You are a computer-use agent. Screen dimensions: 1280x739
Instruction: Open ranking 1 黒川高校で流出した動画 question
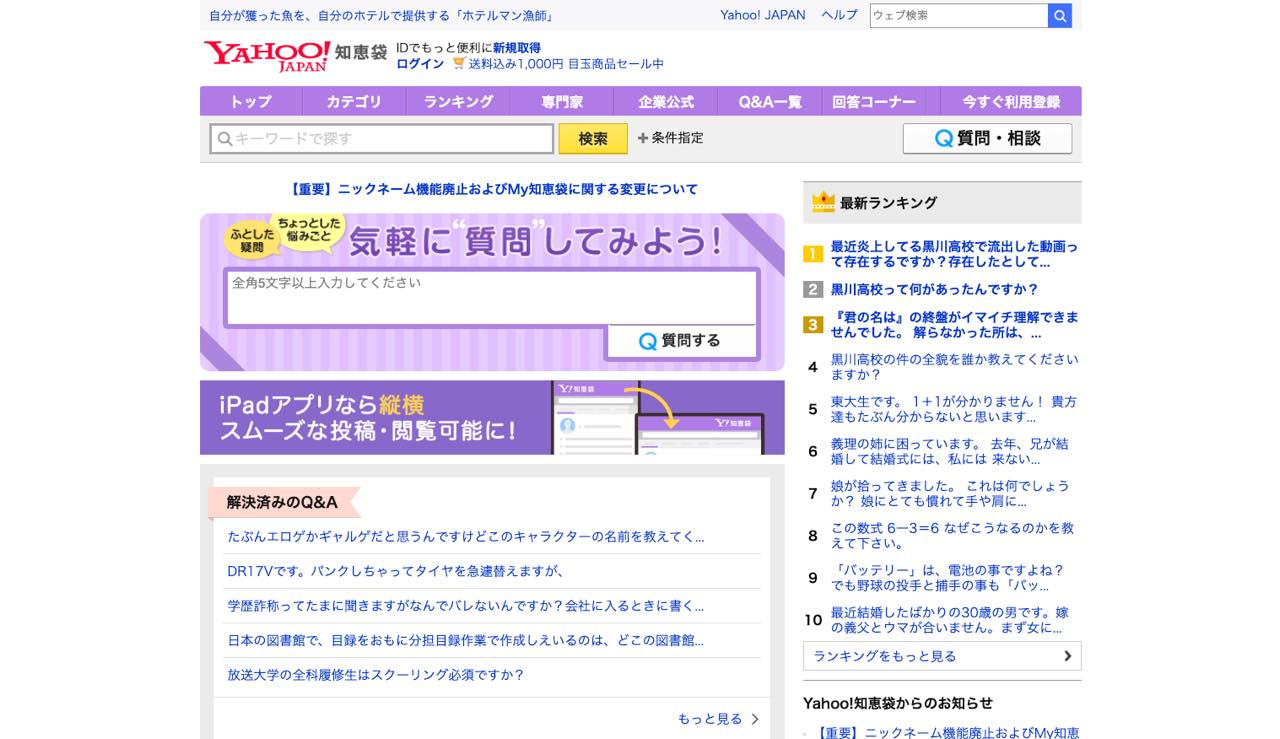pos(954,254)
